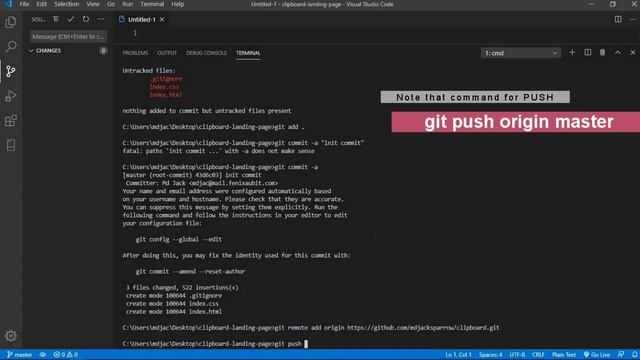The height and width of the screenshot is (360, 640).
Task: Click the 'git config --global --edit' text
Action: (x=179, y=239)
